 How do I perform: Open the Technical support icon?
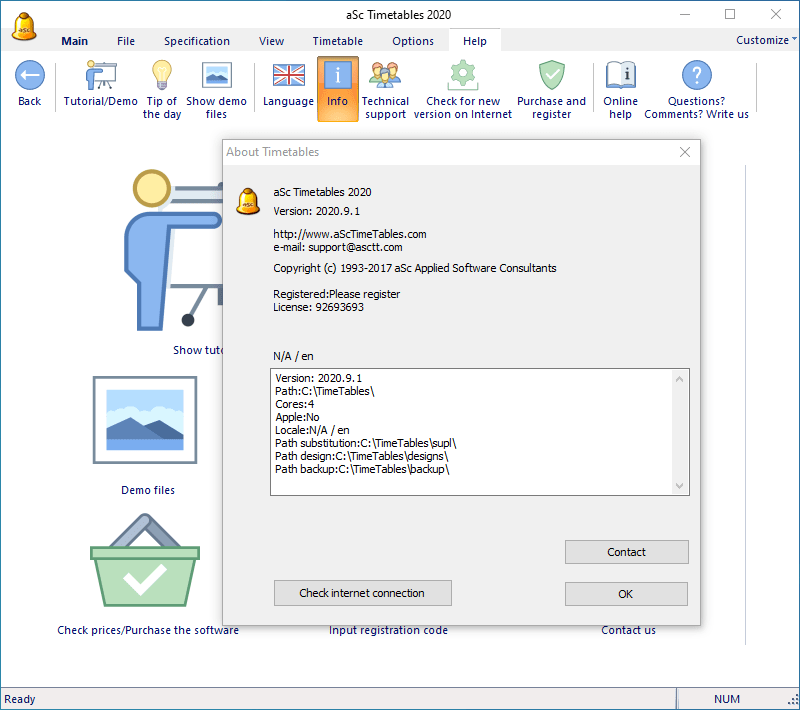(x=385, y=75)
